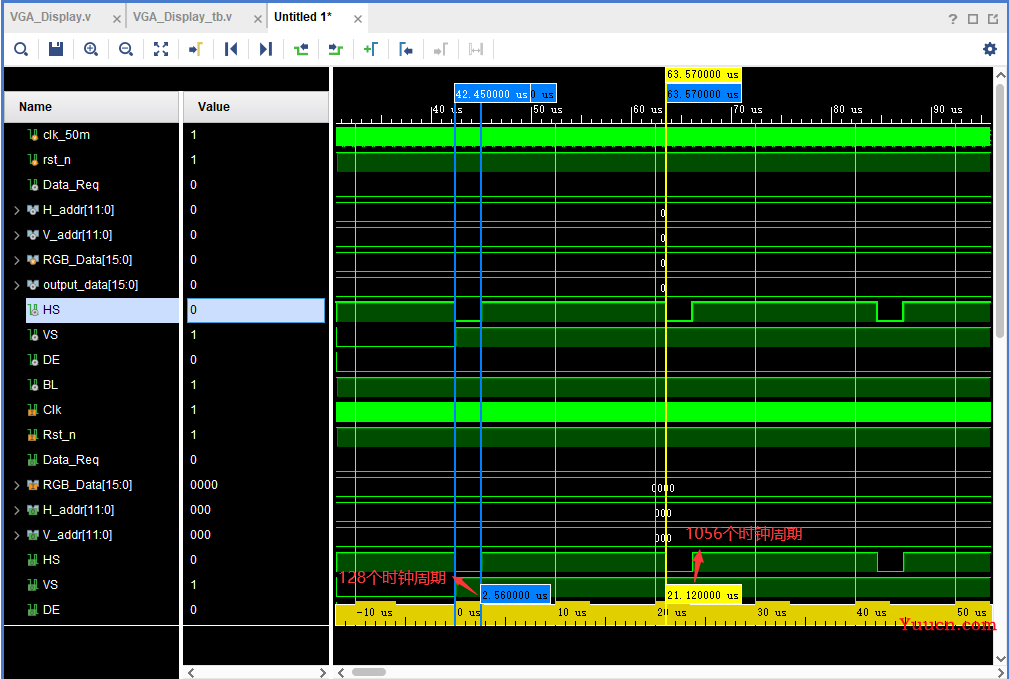
Task: Jump to time zero icon
Action: (230, 50)
